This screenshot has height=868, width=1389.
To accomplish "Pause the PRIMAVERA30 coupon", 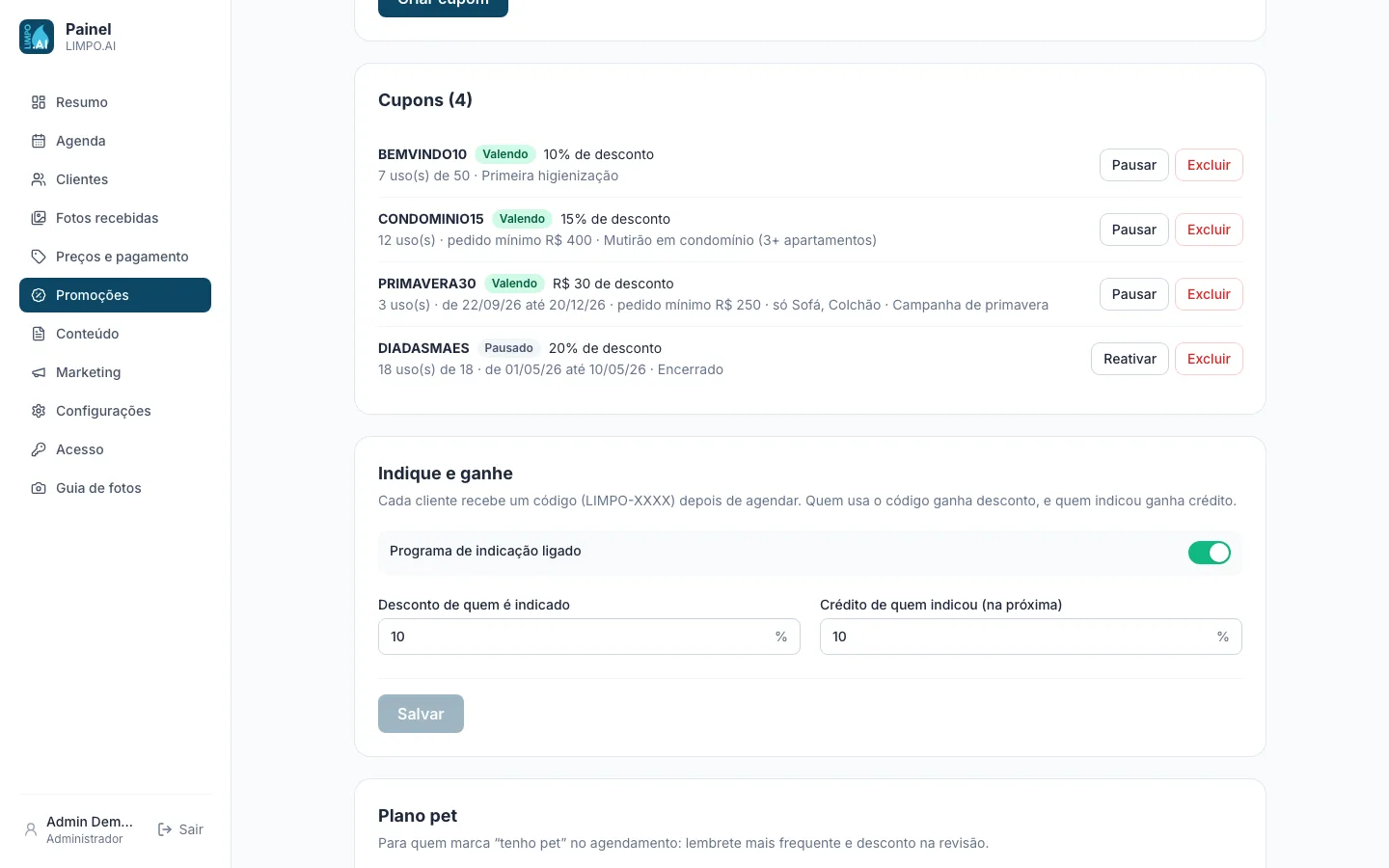I will pos(1134,294).
